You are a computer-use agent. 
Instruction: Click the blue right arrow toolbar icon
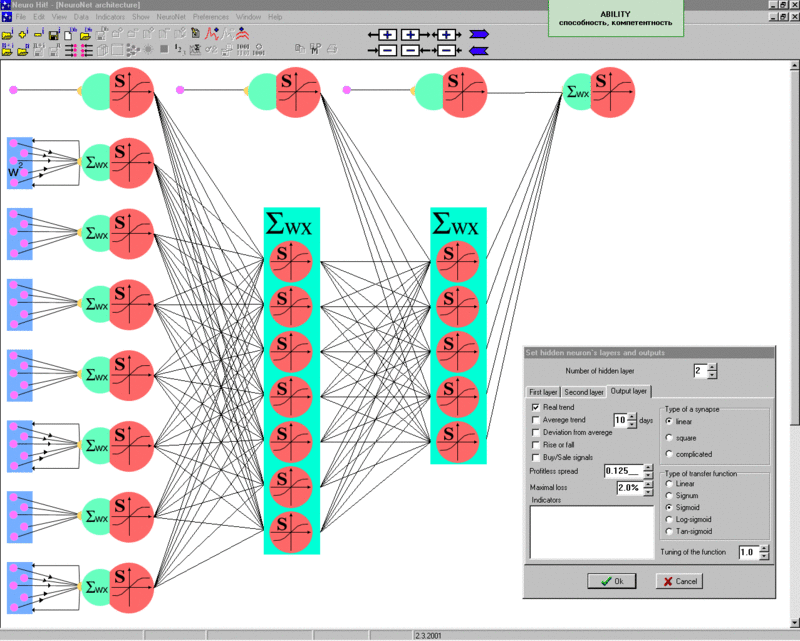pyautogui.click(x=479, y=35)
